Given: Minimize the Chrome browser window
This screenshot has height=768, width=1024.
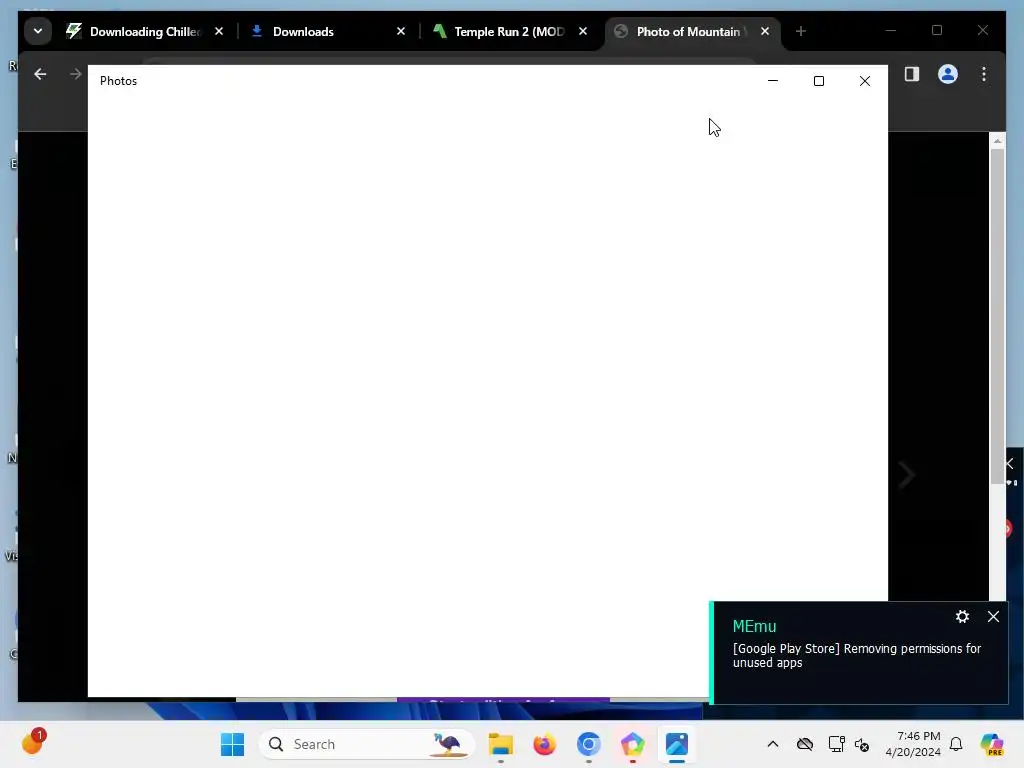Looking at the screenshot, I should (x=891, y=31).
